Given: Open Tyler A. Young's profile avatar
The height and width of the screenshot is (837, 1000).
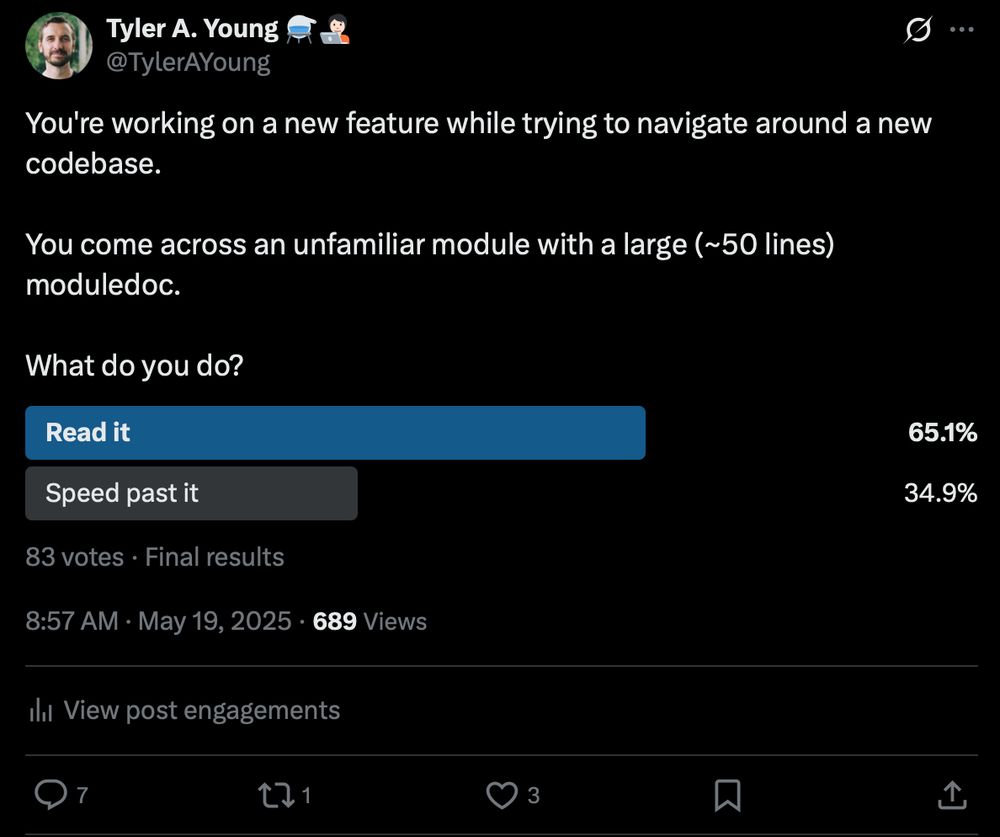Looking at the screenshot, I should pyautogui.click(x=58, y=44).
